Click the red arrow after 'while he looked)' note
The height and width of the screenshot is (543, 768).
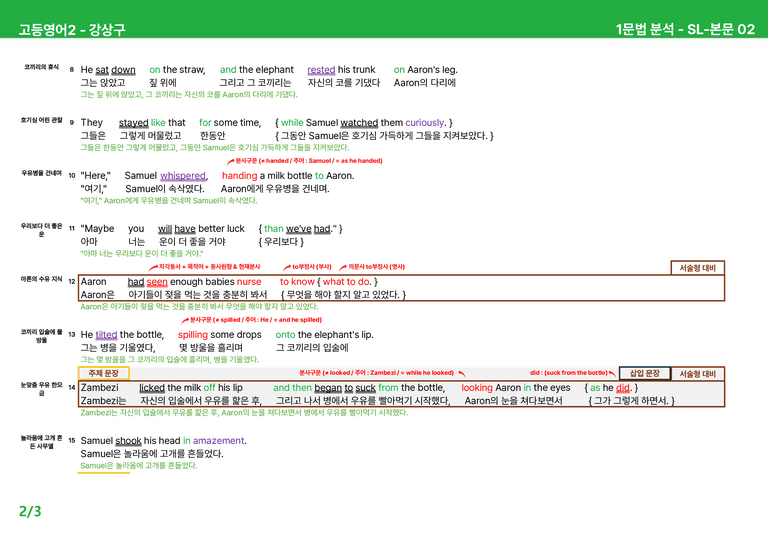[461, 374]
